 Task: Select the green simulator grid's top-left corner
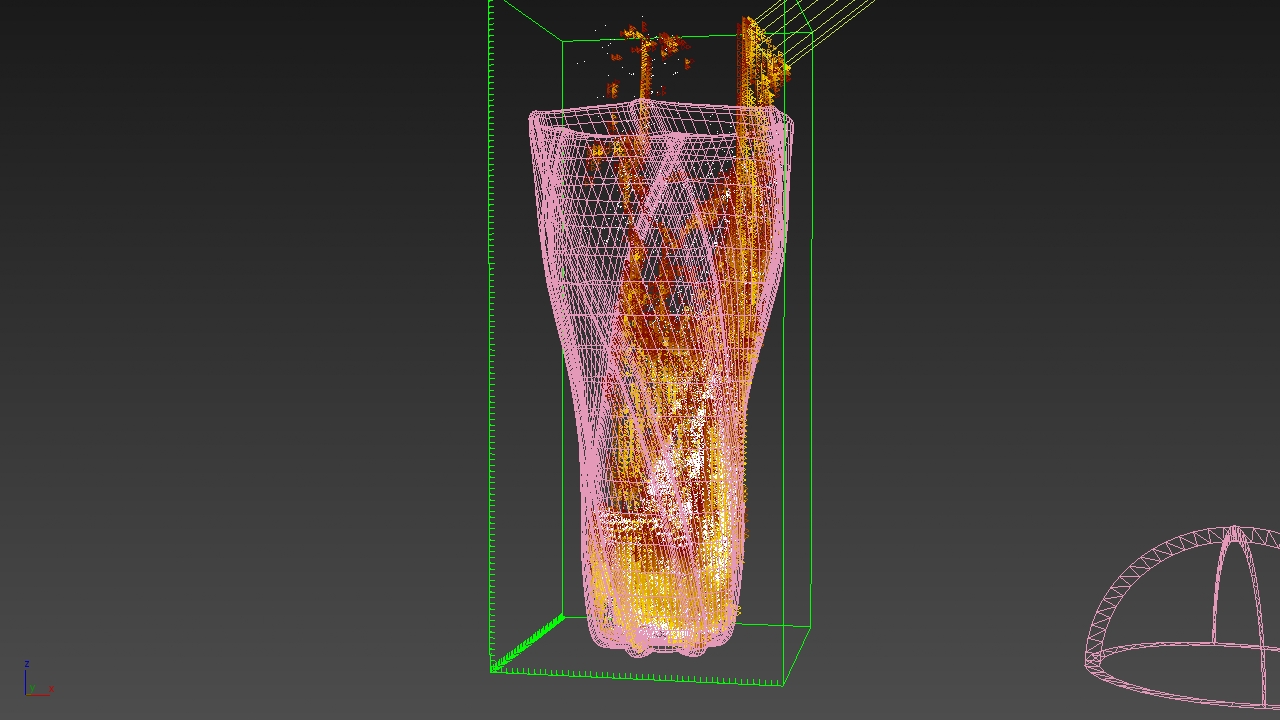491,3
